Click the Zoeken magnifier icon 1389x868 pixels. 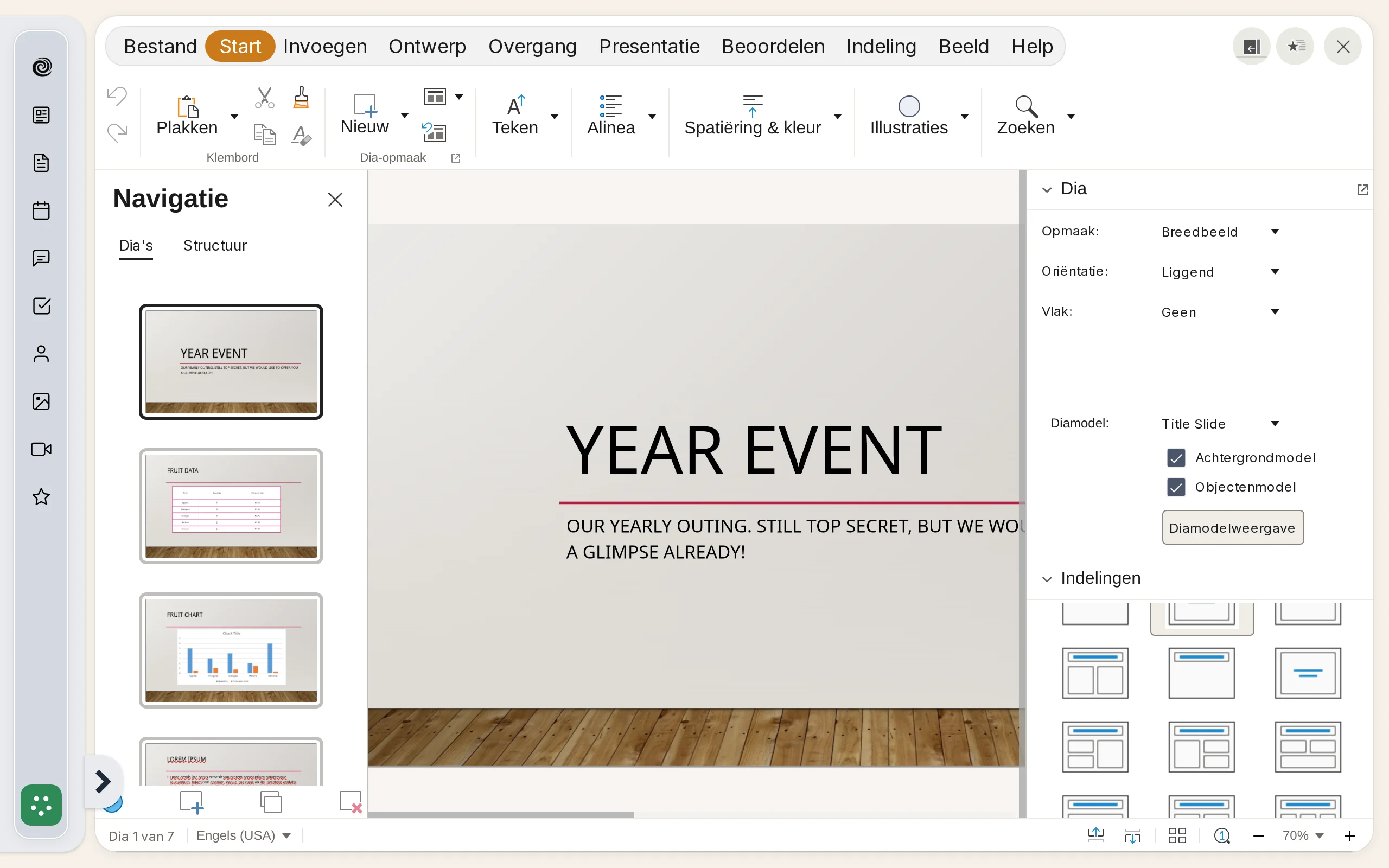1026,106
